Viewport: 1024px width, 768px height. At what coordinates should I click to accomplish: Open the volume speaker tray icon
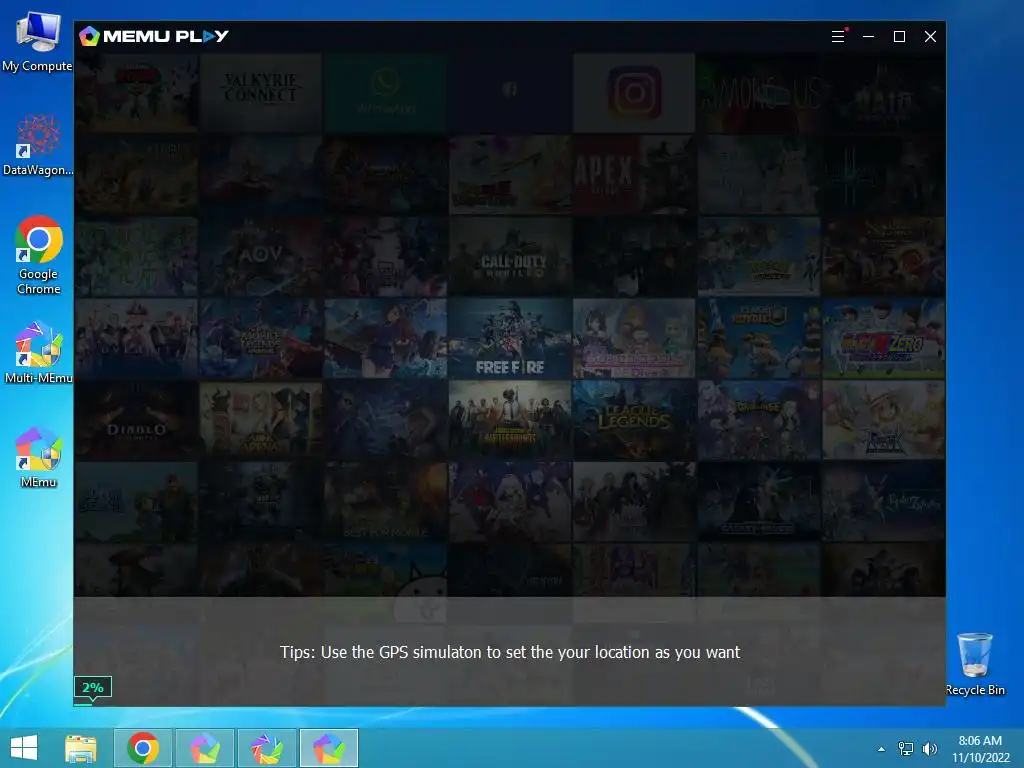point(929,749)
